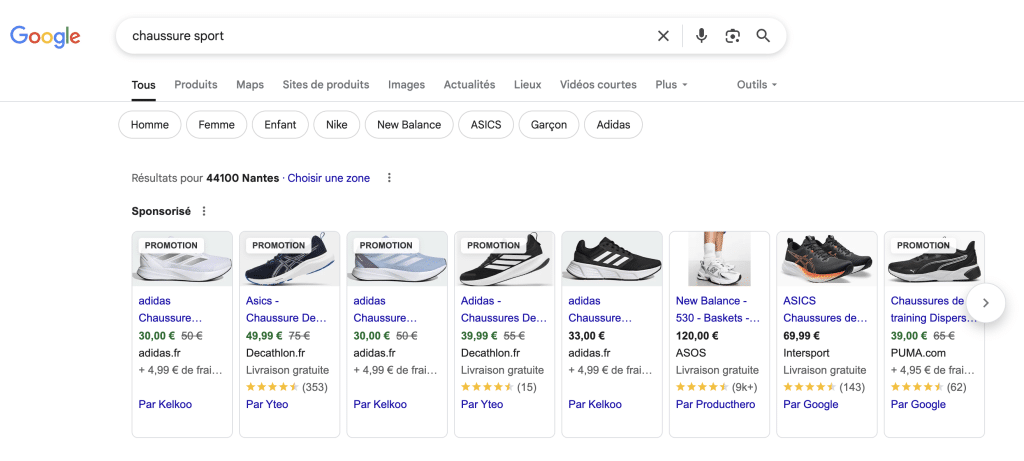Apply the Enfant filter chip
The height and width of the screenshot is (461, 1024).
tap(280, 125)
